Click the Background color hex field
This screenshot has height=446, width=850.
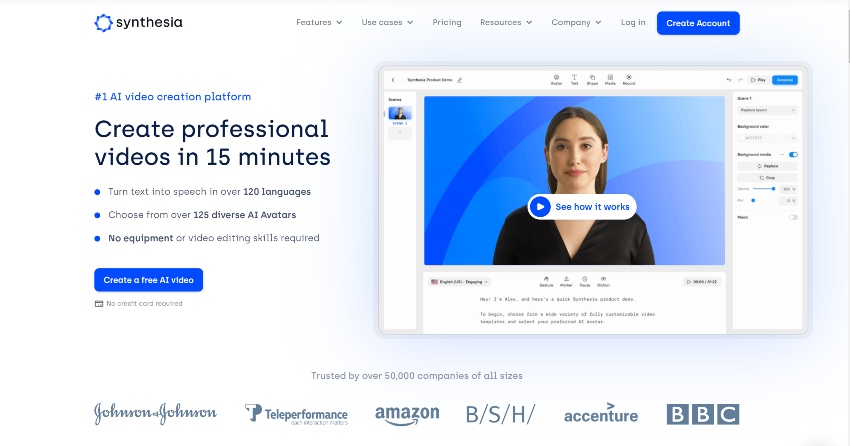click(x=767, y=138)
